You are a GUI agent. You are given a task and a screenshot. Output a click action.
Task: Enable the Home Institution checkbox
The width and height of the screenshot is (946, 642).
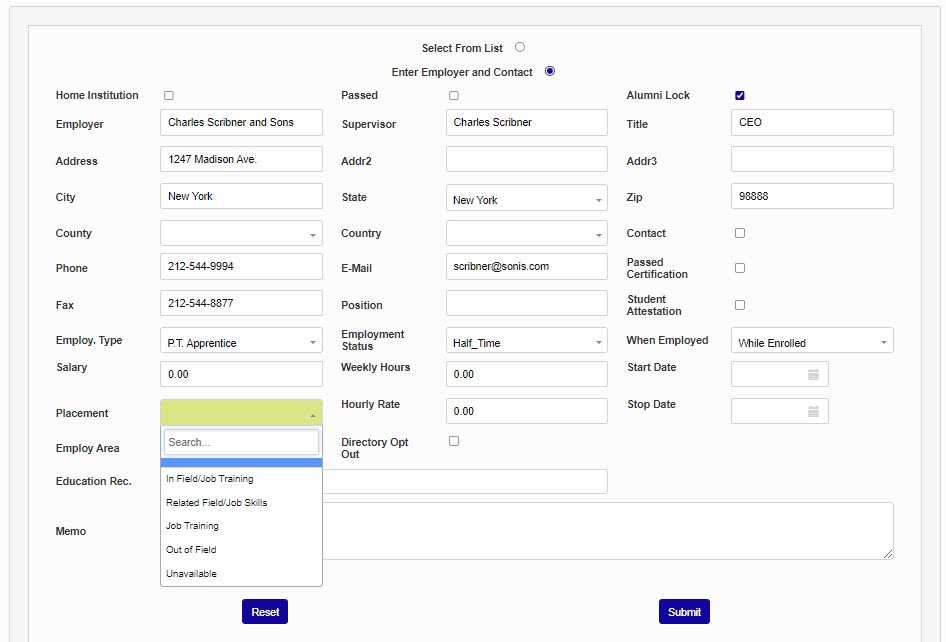pos(169,96)
